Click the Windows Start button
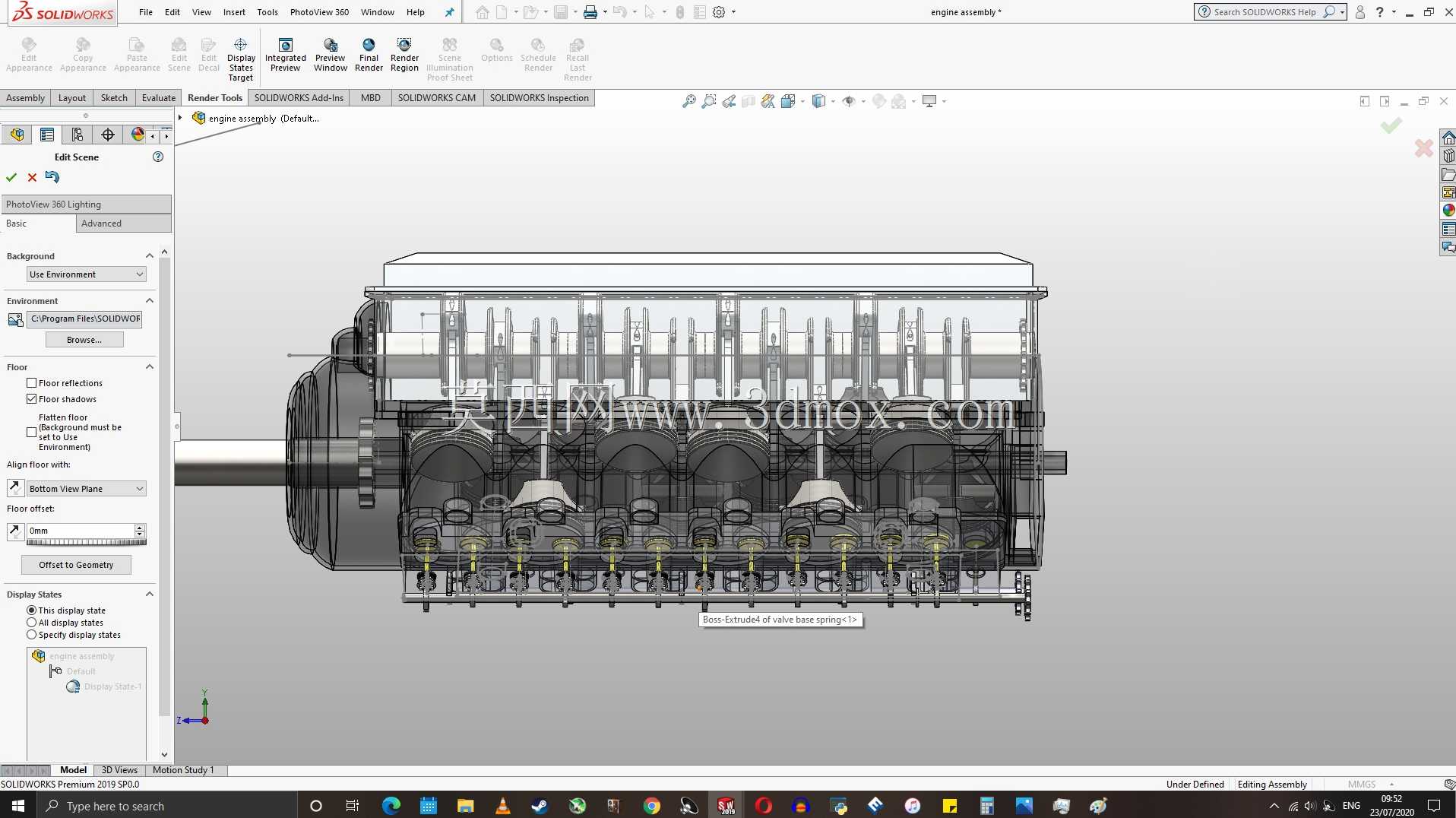This screenshot has height=818, width=1456. point(18,806)
